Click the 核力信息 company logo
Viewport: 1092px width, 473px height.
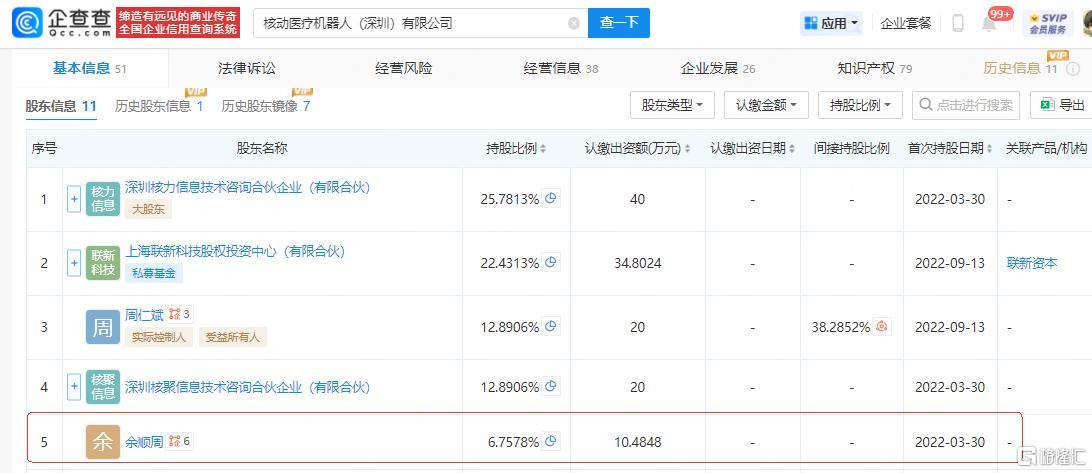103,199
